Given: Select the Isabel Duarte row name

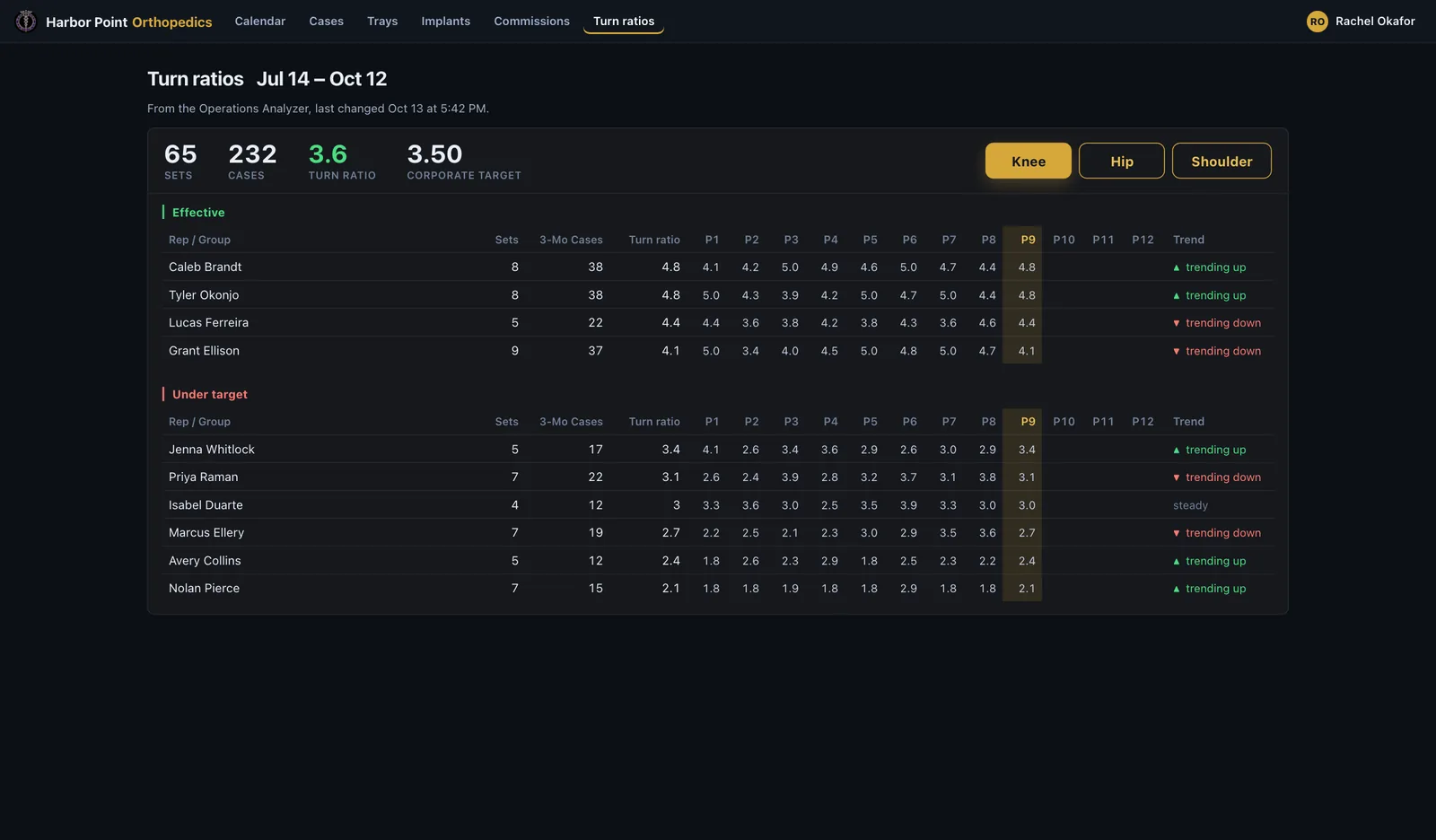Looking at the screenshot, I should tap(206, 505).
